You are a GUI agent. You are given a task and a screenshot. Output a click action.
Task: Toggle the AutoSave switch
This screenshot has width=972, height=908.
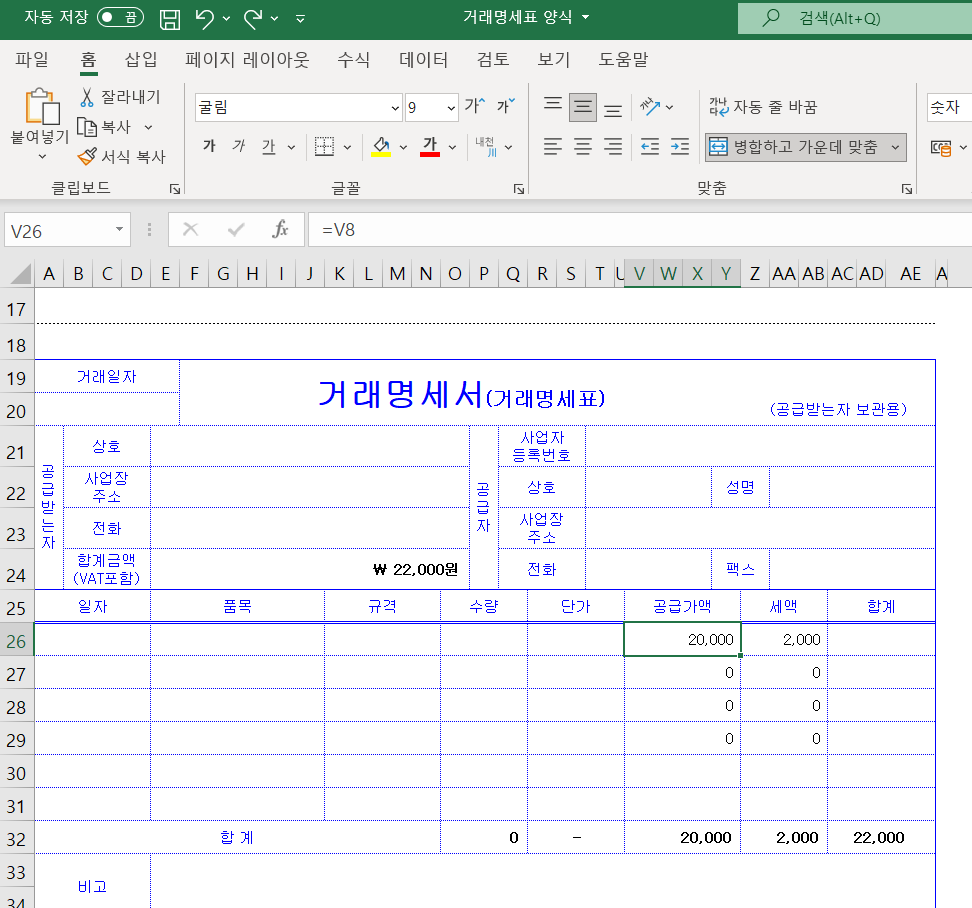click(120, 17)
